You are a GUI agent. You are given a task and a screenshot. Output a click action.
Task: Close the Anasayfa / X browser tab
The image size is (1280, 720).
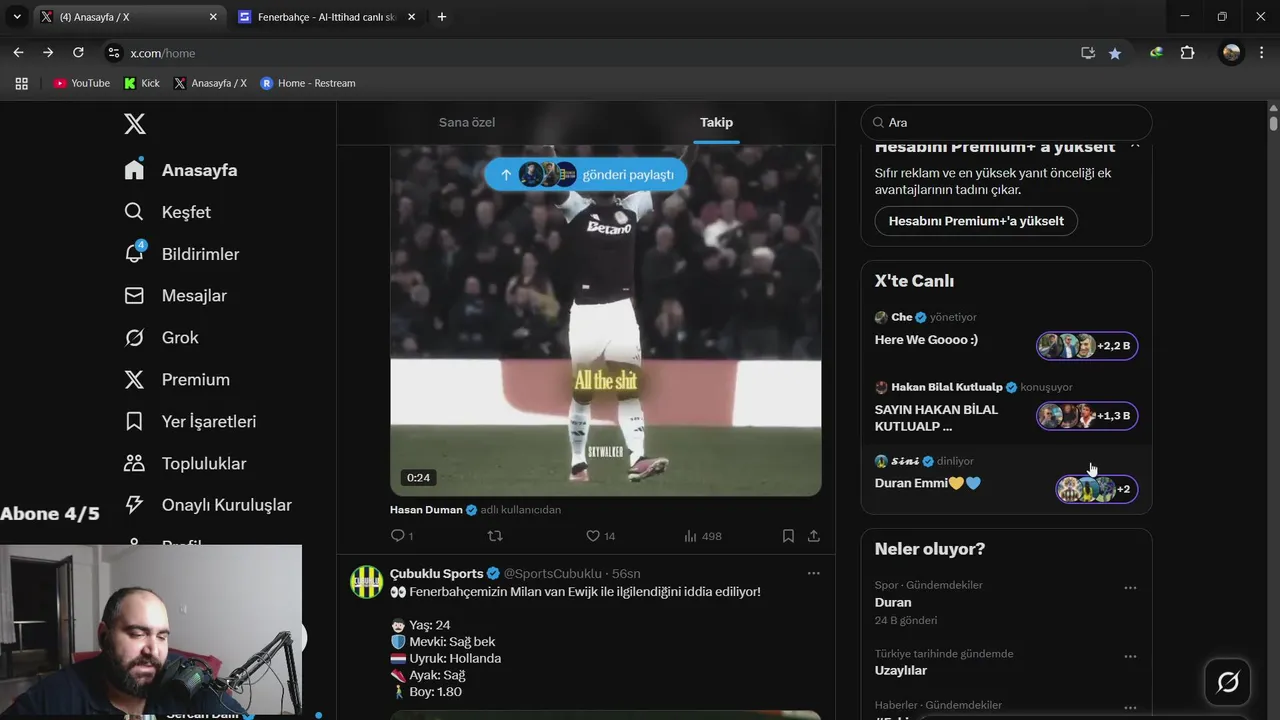(213, 17)
